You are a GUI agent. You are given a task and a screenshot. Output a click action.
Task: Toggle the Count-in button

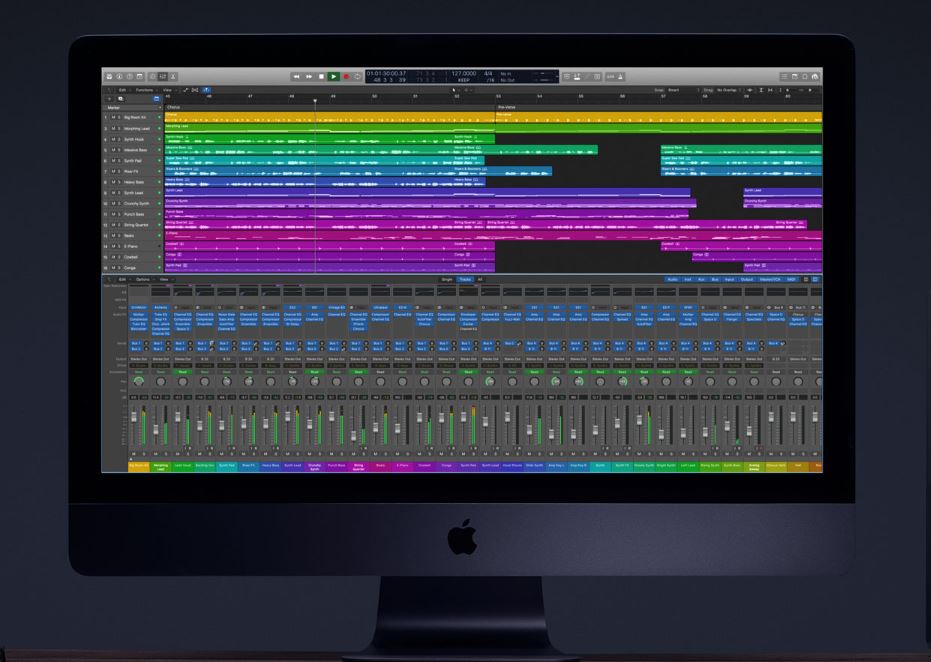pos(610,77)
